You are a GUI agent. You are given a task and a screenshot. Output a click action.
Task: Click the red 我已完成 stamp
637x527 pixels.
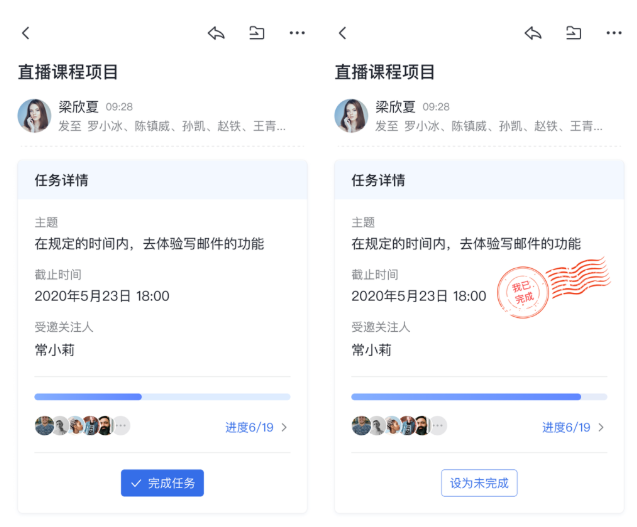click(523, 292)
